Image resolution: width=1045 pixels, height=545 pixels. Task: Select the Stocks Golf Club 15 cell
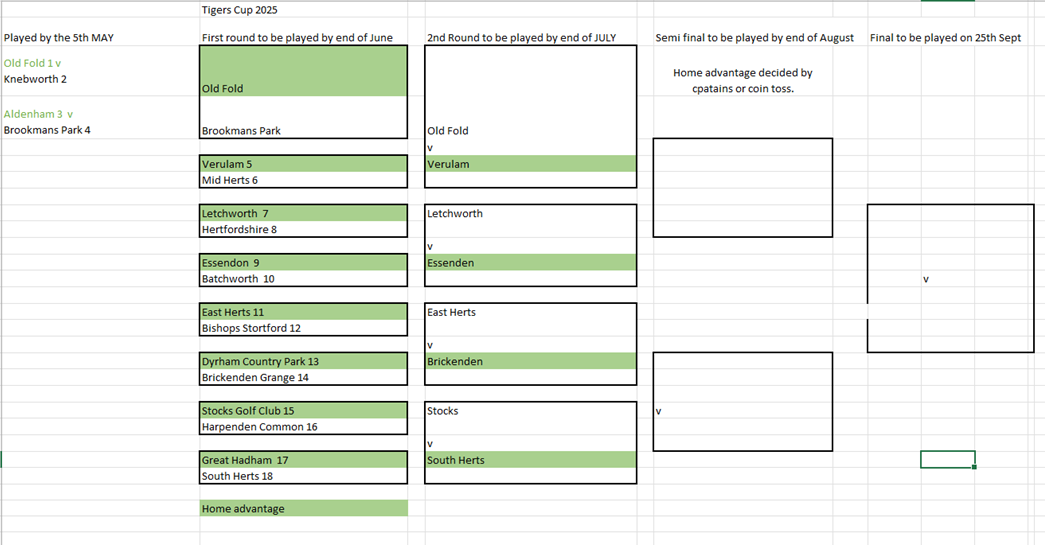pos(303,410)
